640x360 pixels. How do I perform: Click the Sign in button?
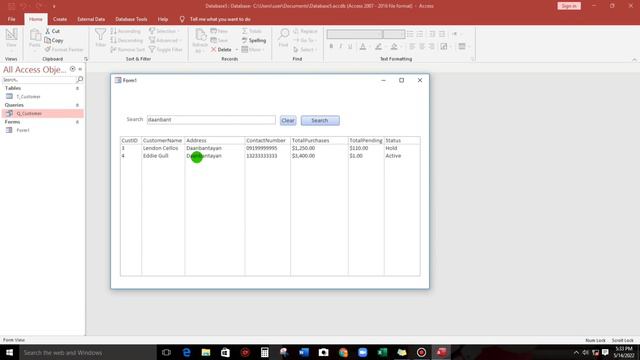(569, 6)
